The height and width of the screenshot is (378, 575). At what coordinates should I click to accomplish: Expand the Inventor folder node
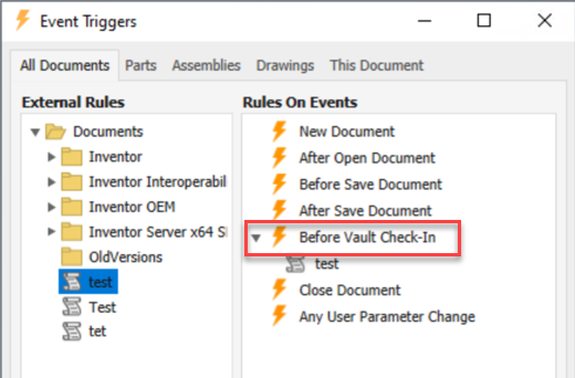coord(51,157)
